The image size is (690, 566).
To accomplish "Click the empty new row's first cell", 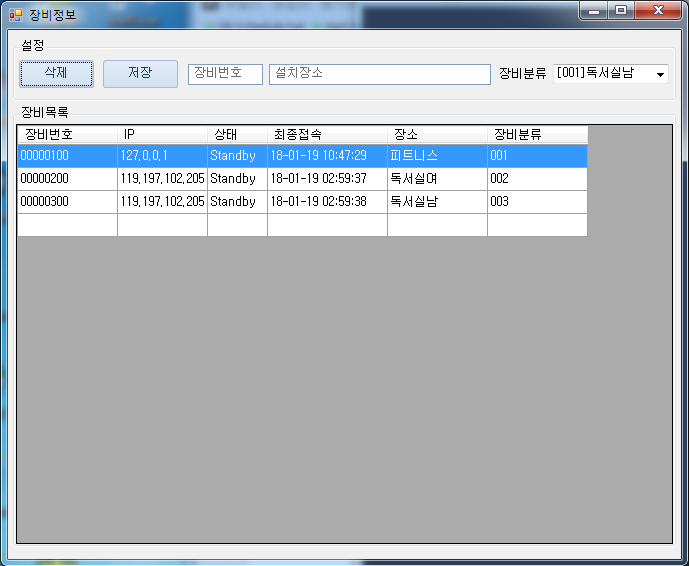I will (x=67, y=225).
